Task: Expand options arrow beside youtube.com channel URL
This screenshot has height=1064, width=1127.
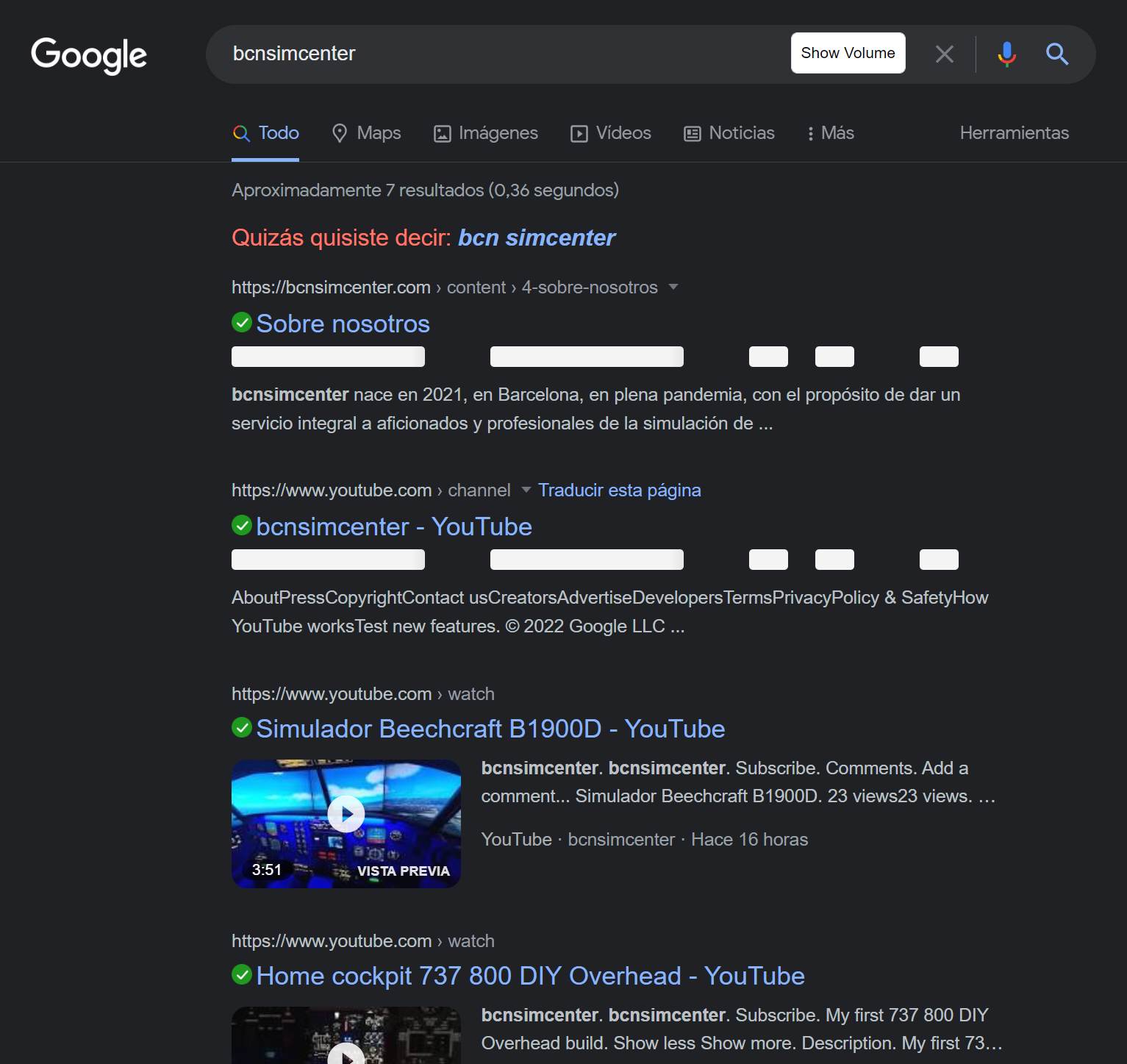Action: coord(526,490)
